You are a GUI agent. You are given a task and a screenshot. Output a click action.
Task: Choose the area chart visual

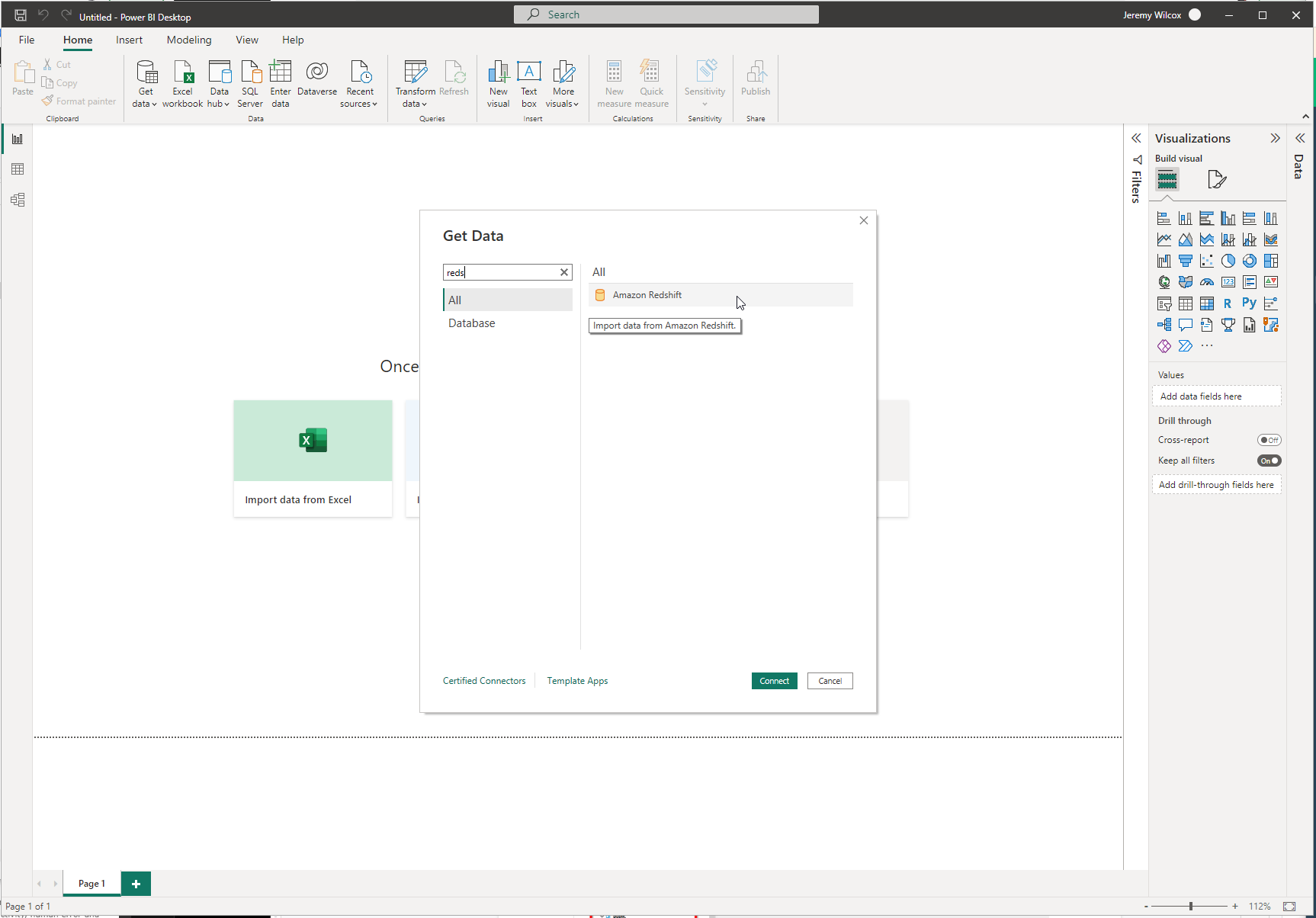(1186, 239)
